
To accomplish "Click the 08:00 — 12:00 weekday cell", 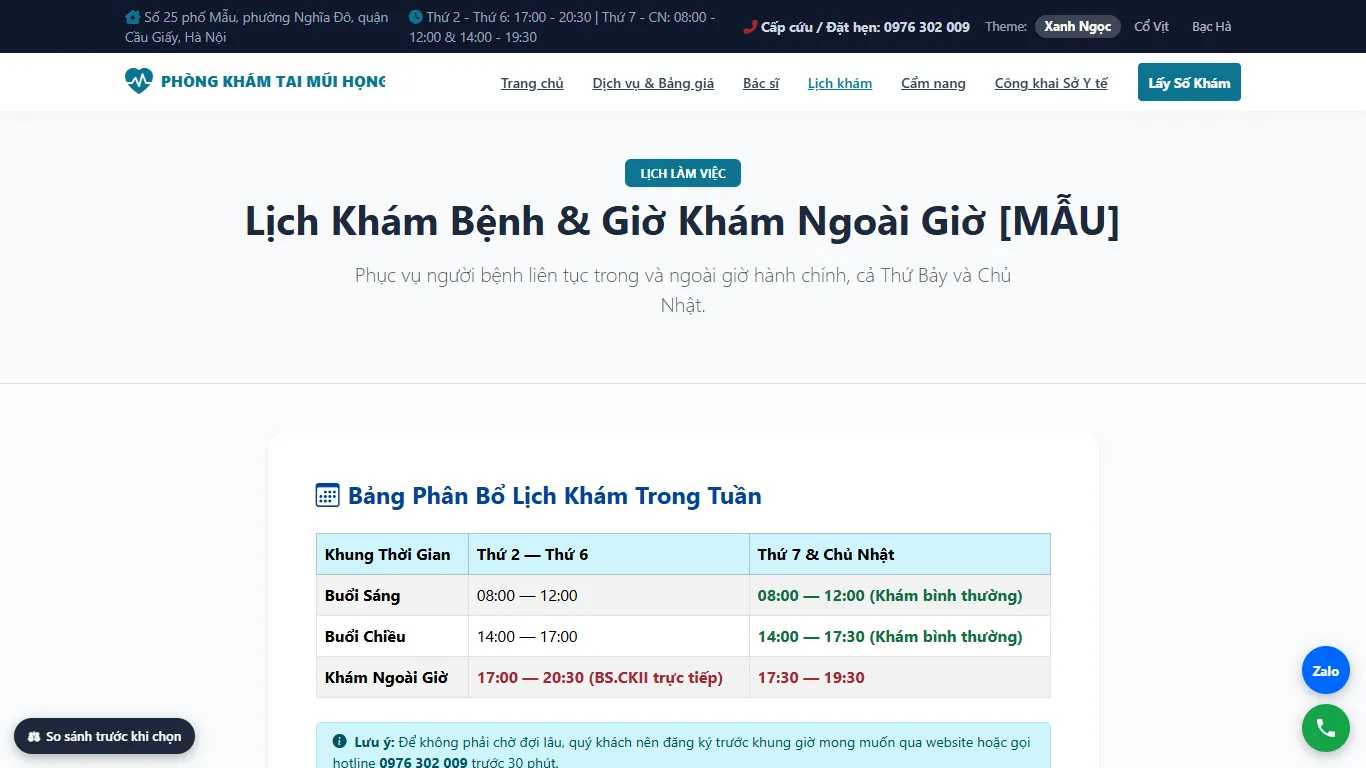I will coord(609,595).
